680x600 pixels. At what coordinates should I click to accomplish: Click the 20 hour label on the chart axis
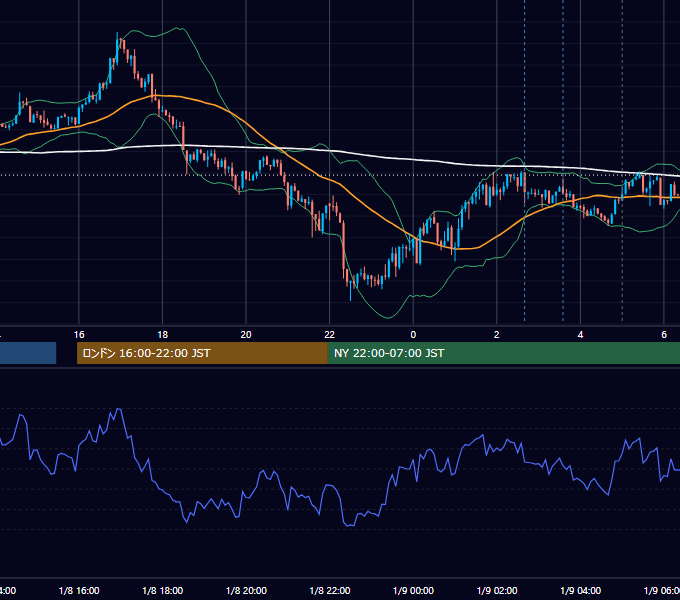[246, 335]
